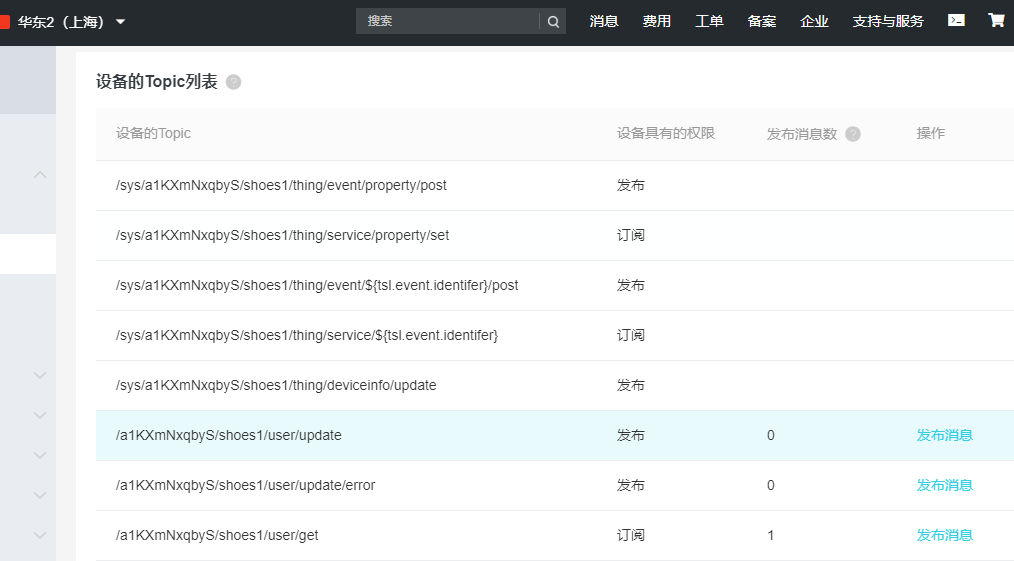The image size is (1014, 561).
Task: Open the shopping cart icon
Action: pyautogui.click(x=996, y=20)
